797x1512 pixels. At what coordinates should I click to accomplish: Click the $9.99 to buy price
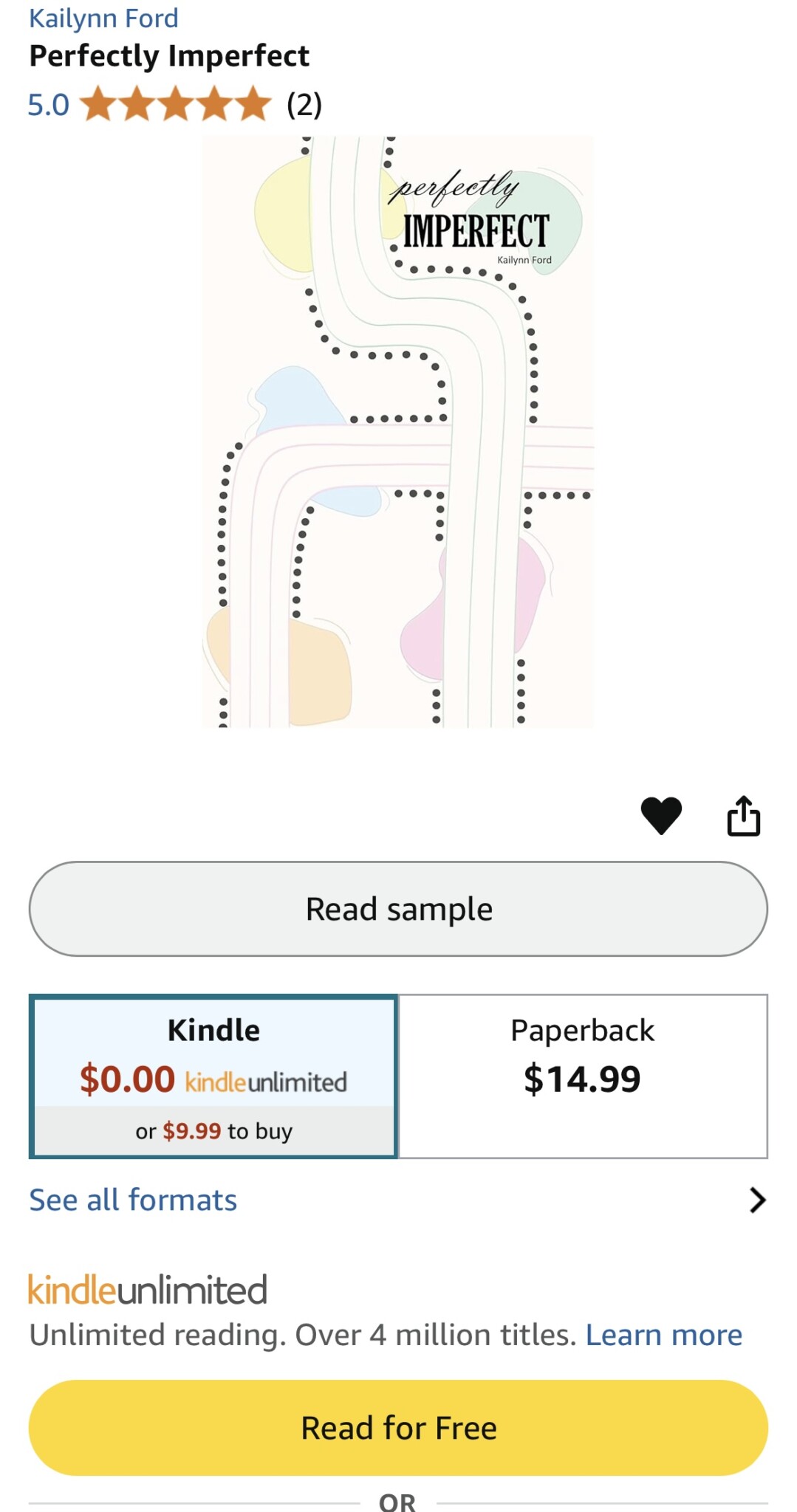[x=192, y=1131]
